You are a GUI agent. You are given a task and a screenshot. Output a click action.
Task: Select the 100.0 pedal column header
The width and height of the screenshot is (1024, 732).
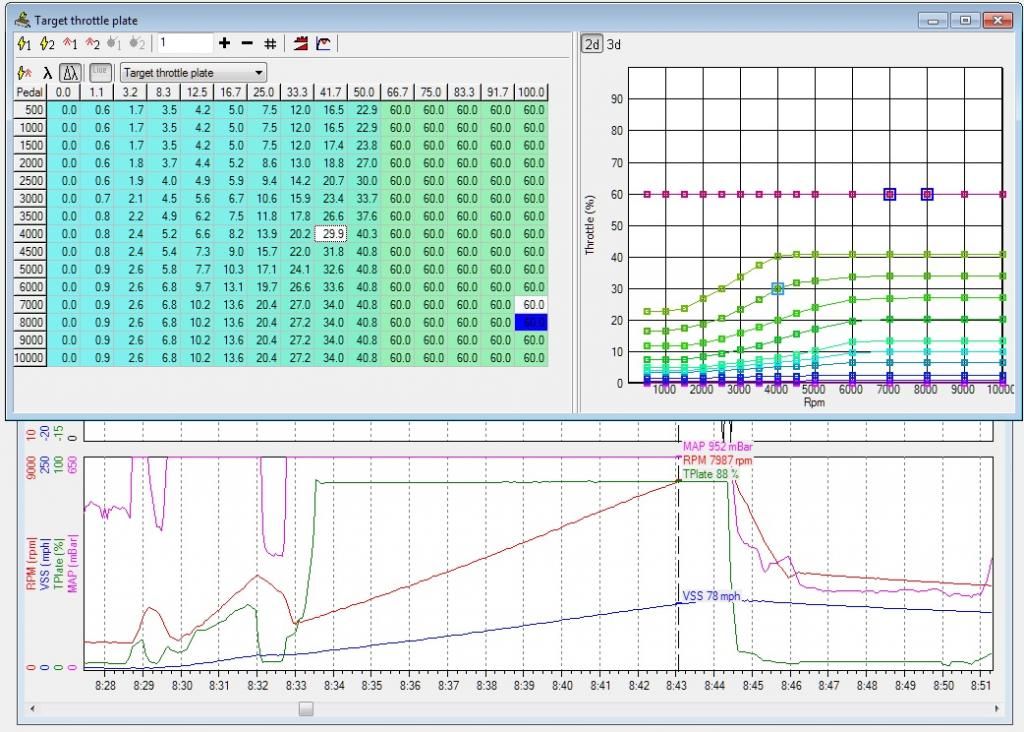click(533, 92)
